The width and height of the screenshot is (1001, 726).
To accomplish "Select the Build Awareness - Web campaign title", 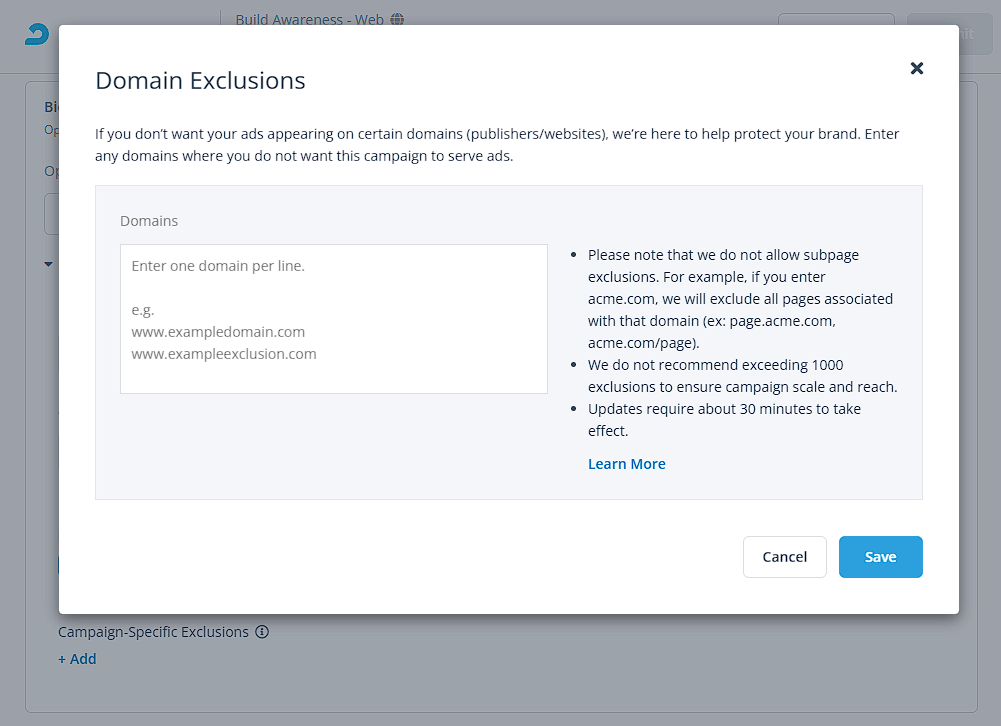I will coord(310,19).
